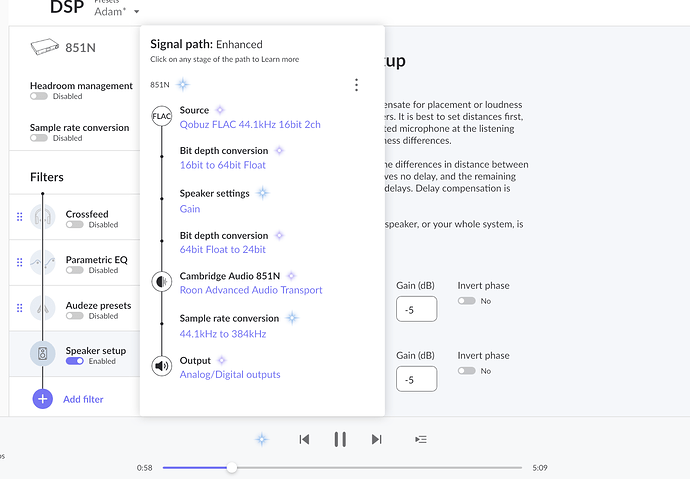The height and width of the screenshot is (479, 690).
Task: Click the 5:09 track duration text
Action: pos(540,468)
